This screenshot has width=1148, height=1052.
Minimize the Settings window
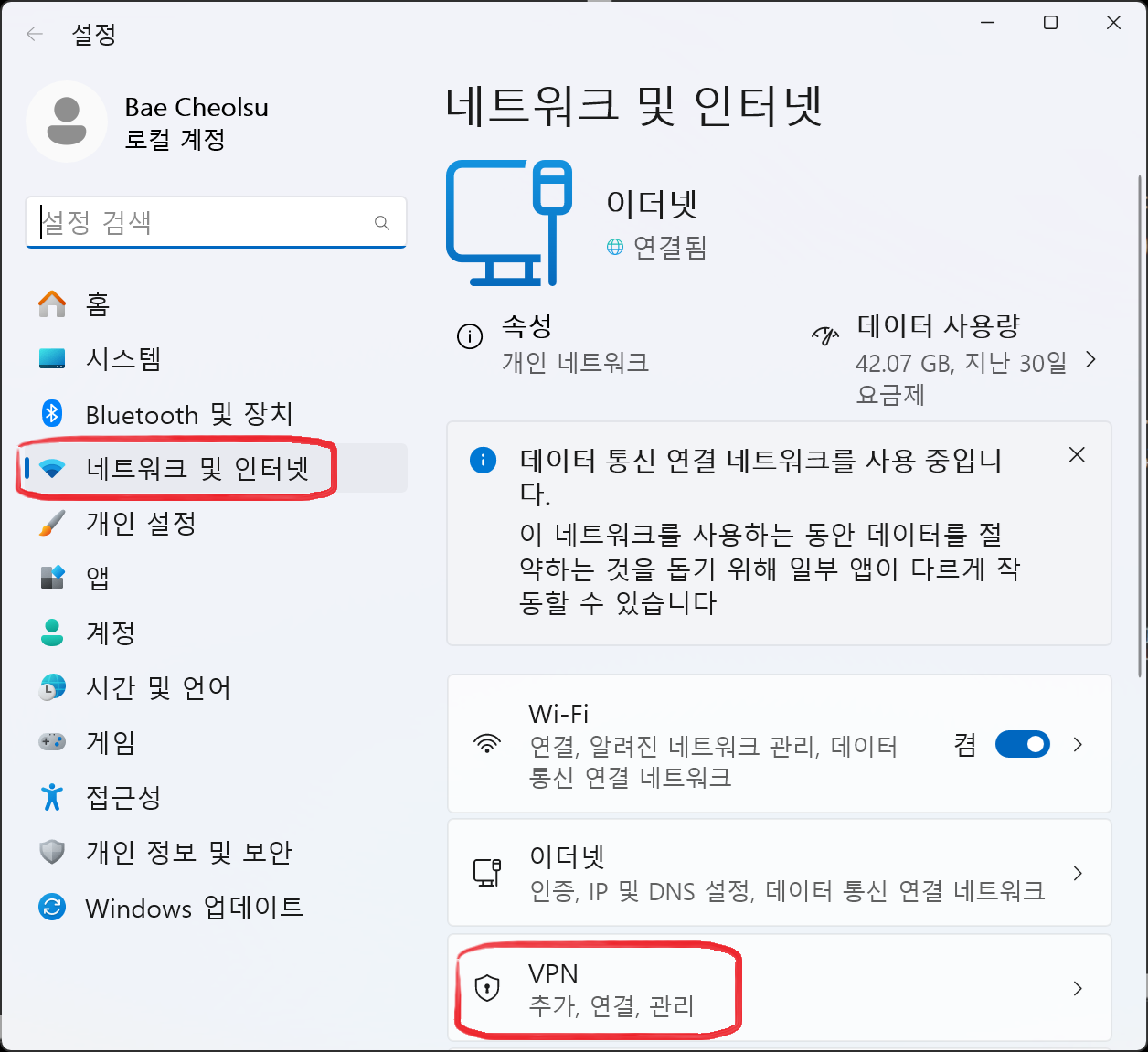(x=988, y=23)
